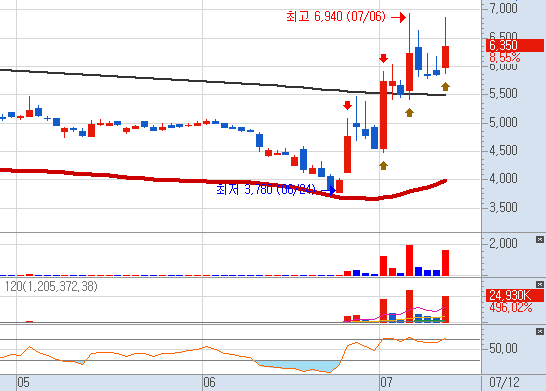Click the blue arrow beside the 최저 3,780 label
546x391 pixels.
(328, 190)
